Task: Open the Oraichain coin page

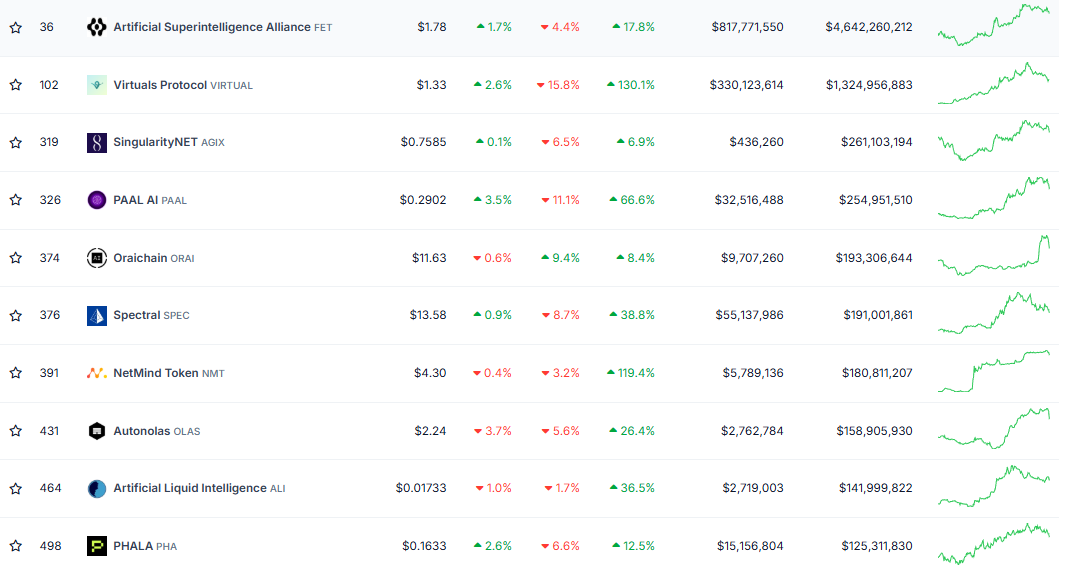Action: [x=153, y=258]
